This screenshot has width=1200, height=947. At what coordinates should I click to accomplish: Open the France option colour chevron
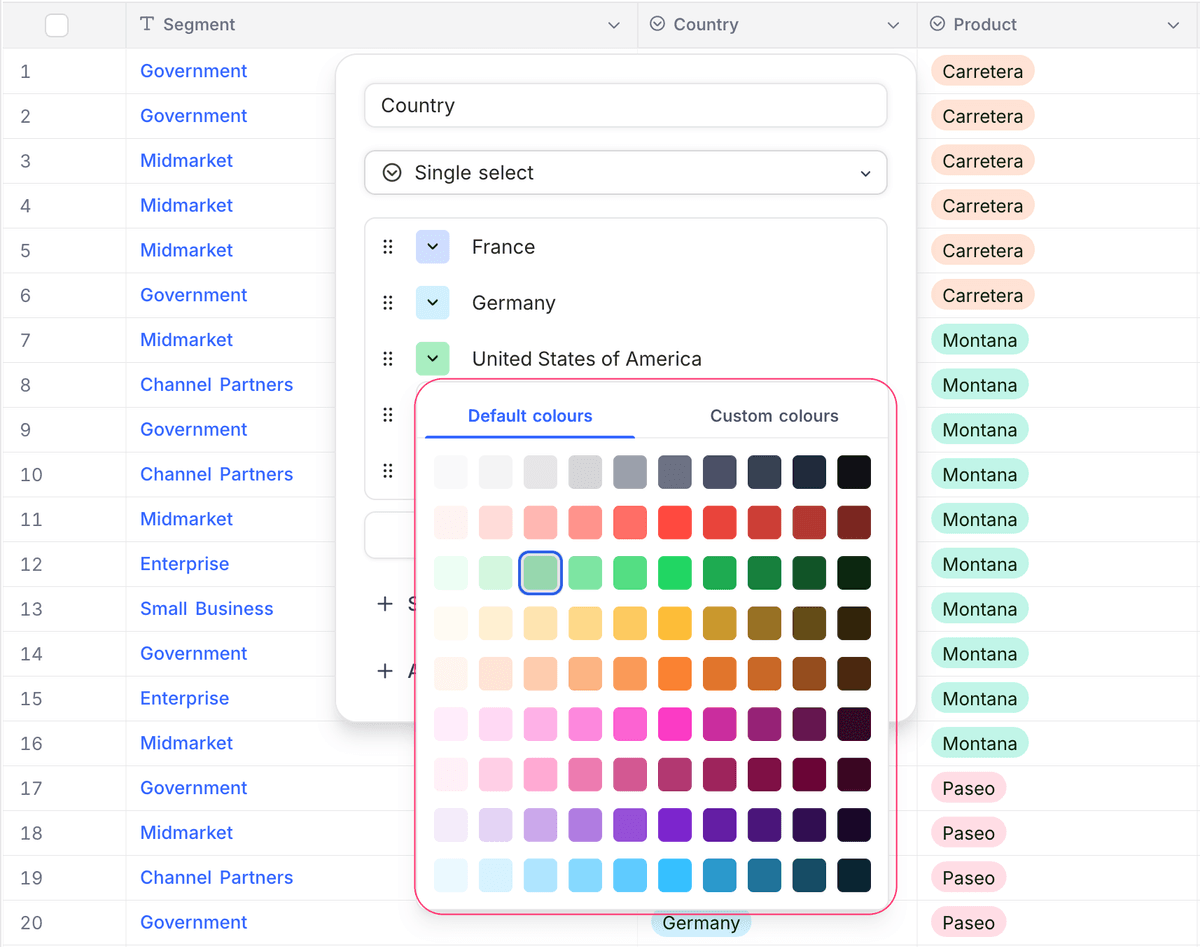[432, 247]
